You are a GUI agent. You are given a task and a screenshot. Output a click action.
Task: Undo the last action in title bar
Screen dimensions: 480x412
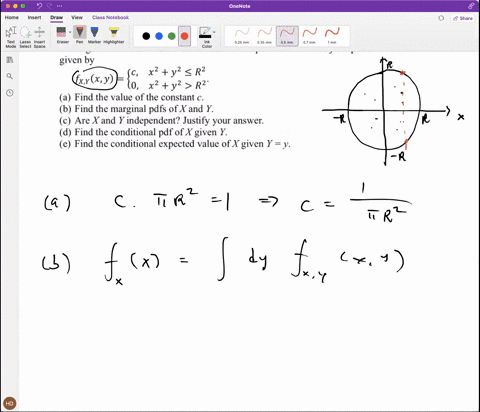pos(40,6)
